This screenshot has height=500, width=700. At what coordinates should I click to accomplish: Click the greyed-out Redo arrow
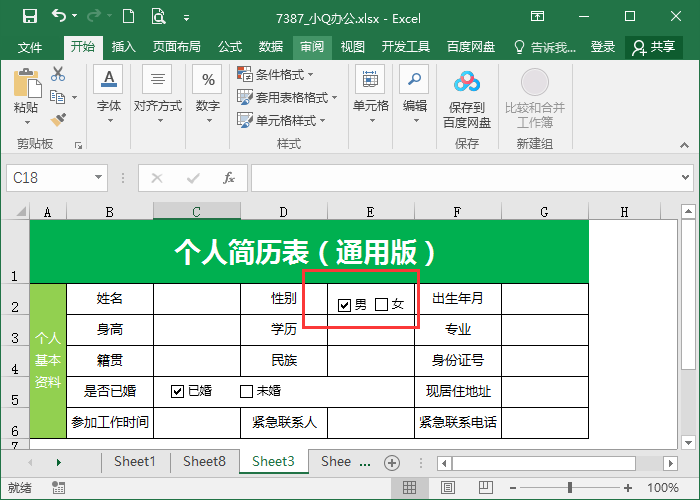coord(94,16)
